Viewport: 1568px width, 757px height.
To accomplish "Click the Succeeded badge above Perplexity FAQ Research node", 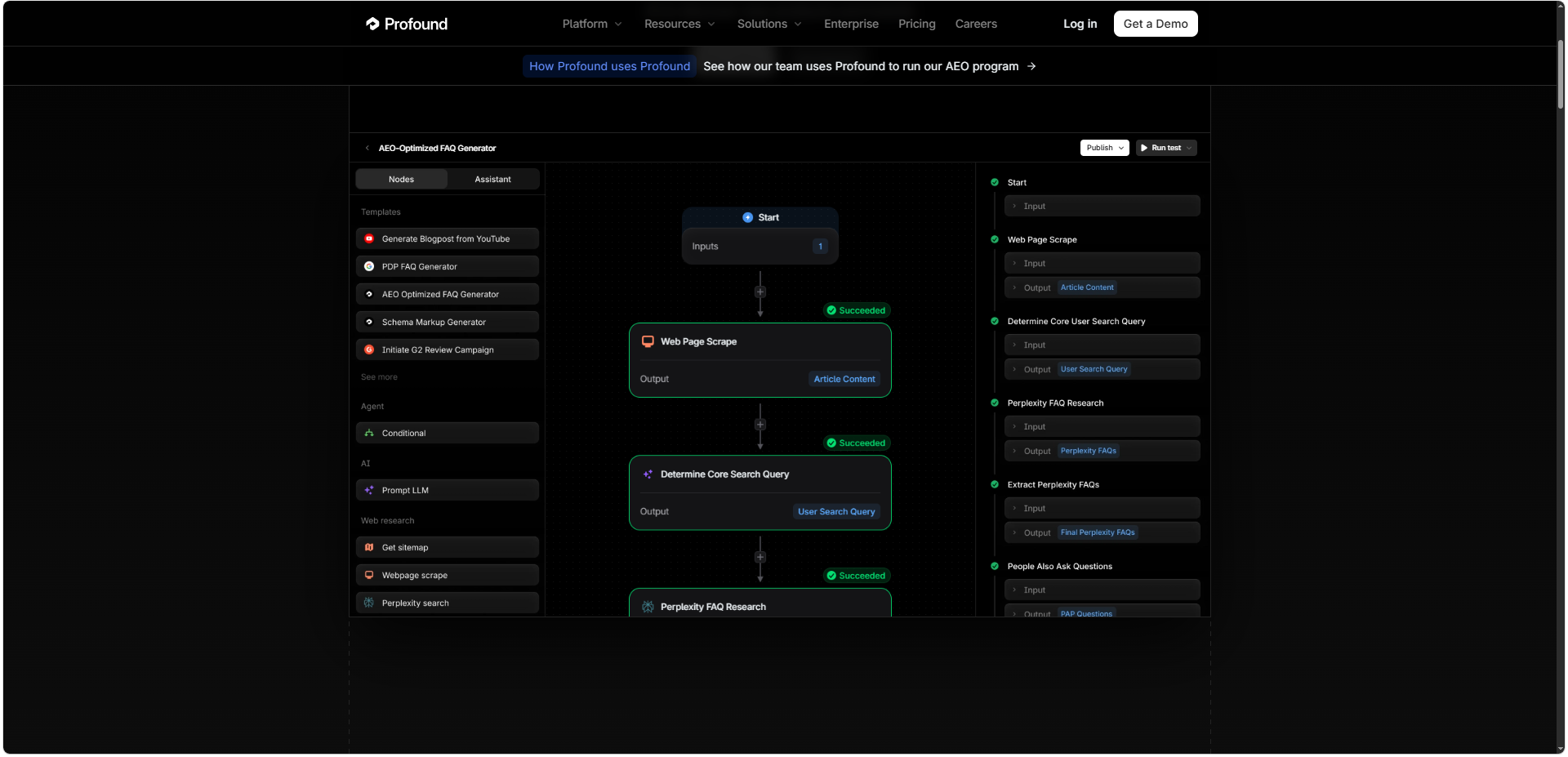I will coord(856,576).
